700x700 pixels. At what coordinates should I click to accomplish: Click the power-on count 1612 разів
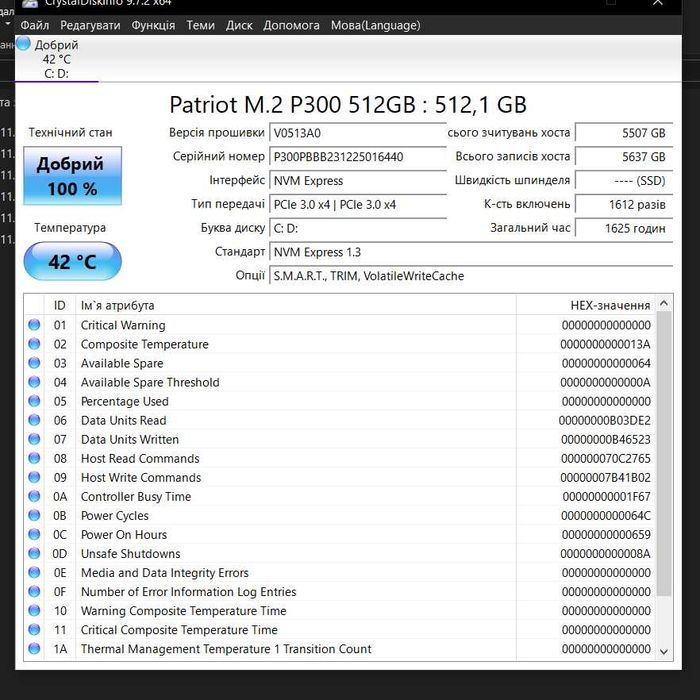coord(624,204)
